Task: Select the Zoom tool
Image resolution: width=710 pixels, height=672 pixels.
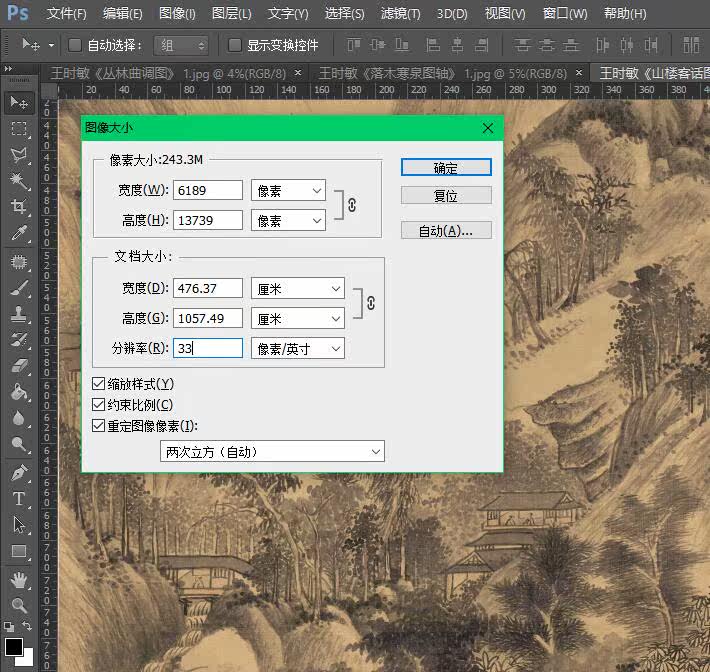Action: click(19, 605)
